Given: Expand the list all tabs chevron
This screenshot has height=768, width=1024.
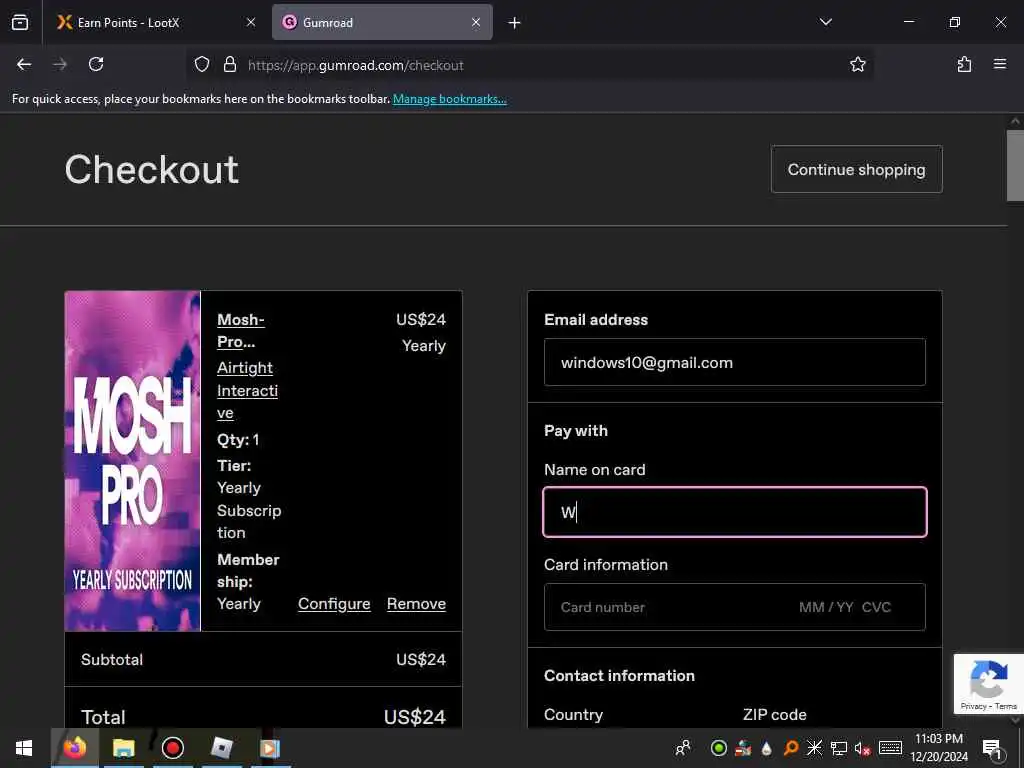Looking at the screenshot, I should [825, 22].
